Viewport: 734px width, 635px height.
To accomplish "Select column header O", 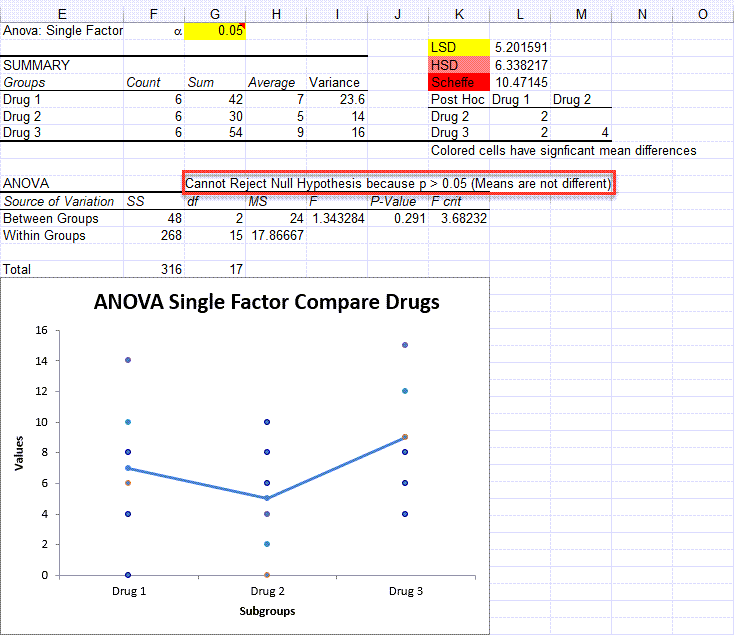I will [x=703, y=15].
